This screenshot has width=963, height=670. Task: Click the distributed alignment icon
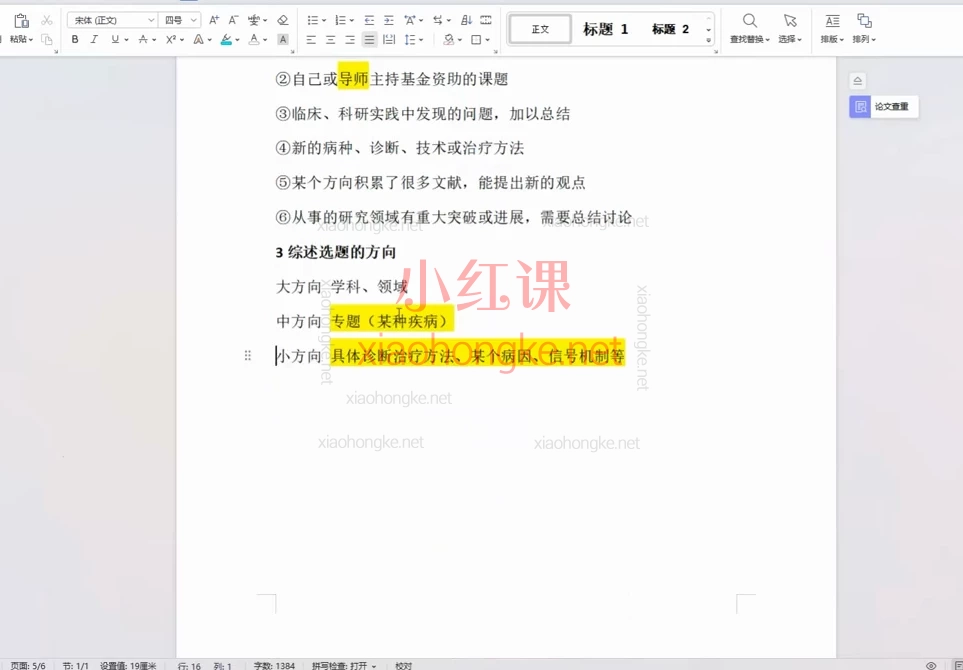click(389, 39)
